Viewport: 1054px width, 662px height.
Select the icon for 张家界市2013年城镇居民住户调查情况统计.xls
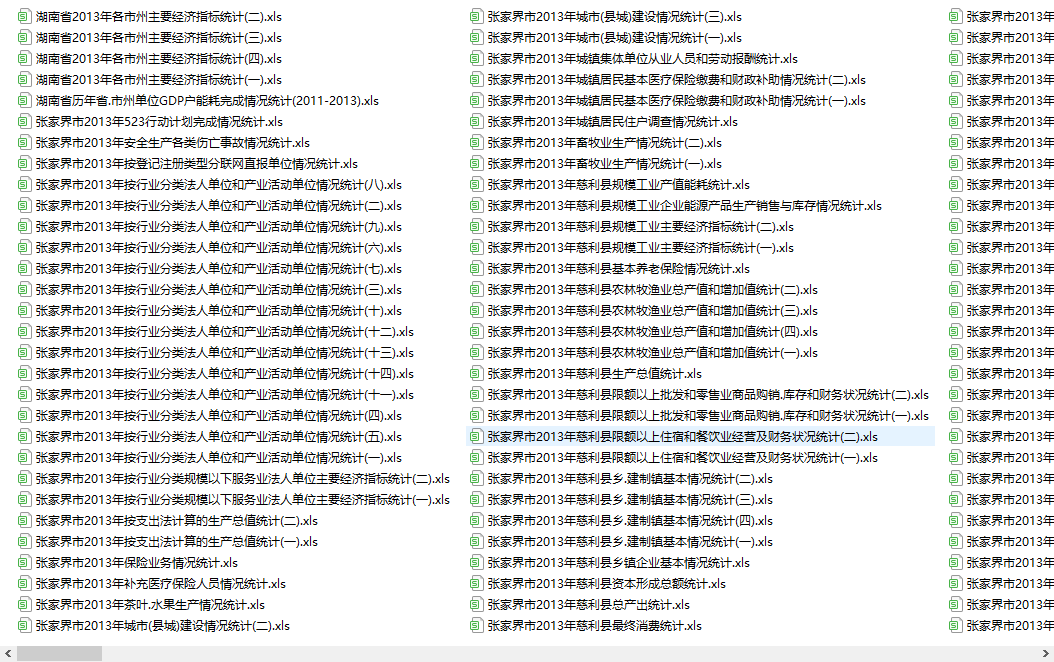click(x=477, y=122)
